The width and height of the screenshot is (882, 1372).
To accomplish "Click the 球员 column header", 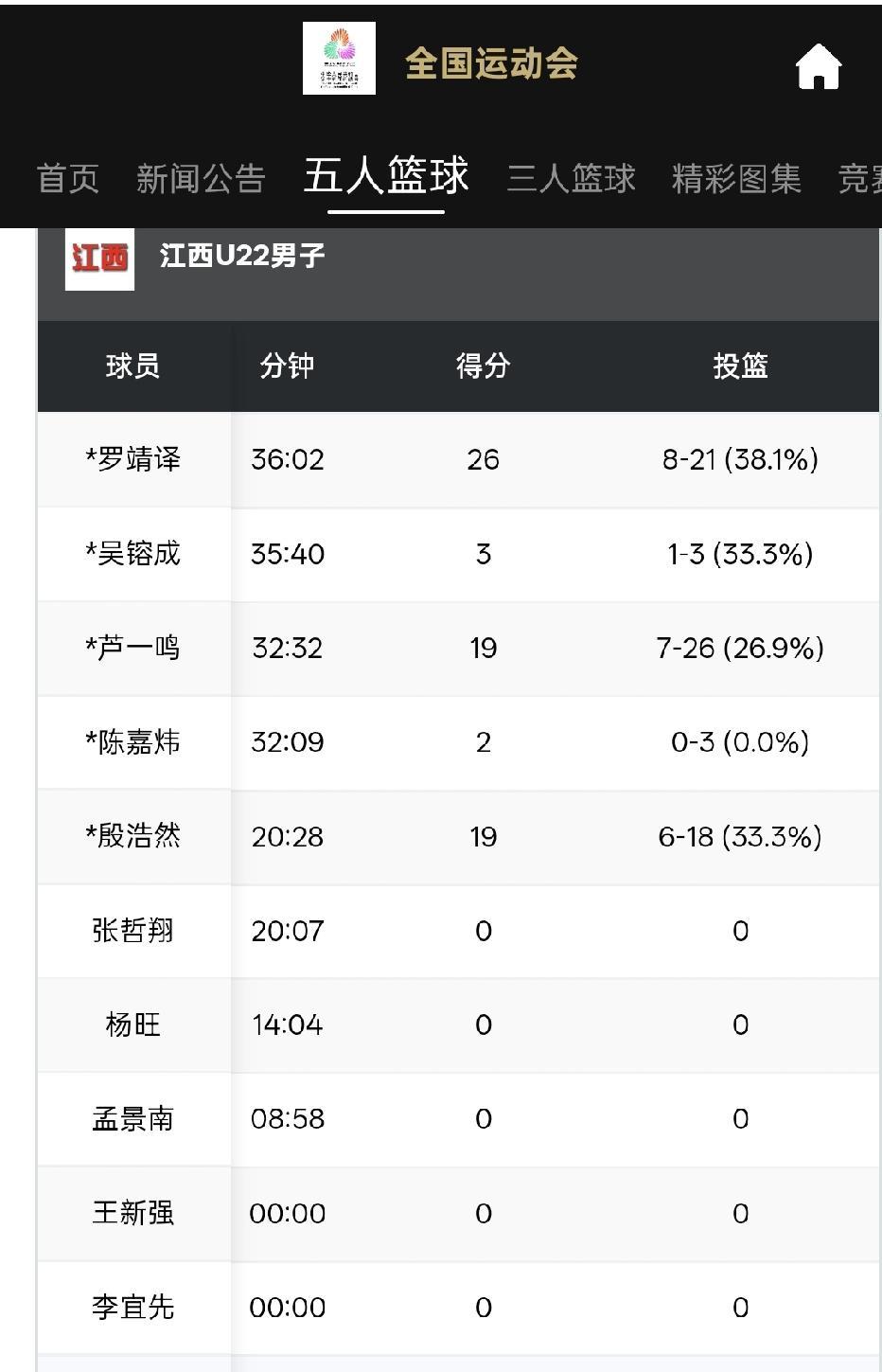I will tap(132, 365).
